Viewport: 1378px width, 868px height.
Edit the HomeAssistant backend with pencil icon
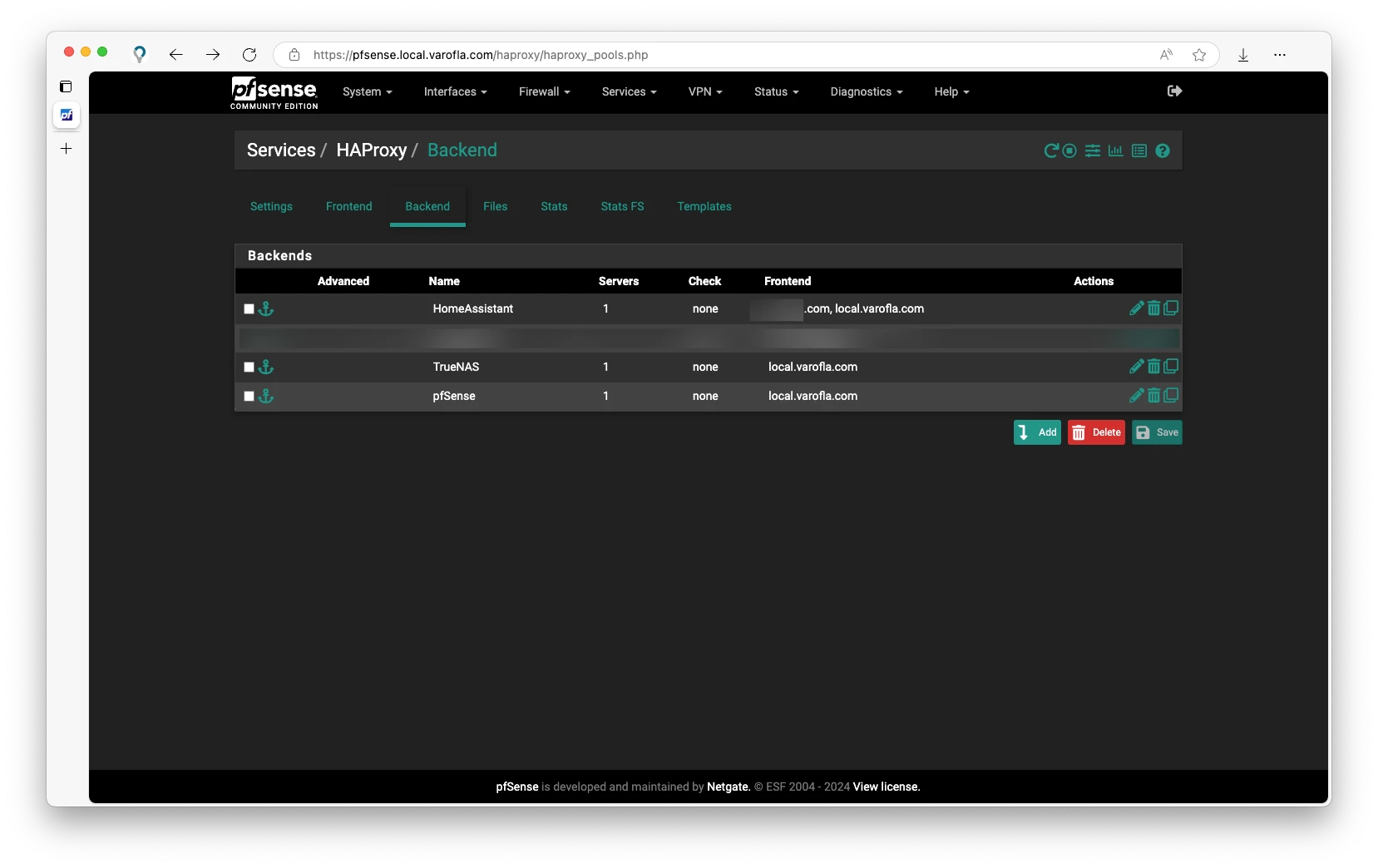coord(1136,308)
